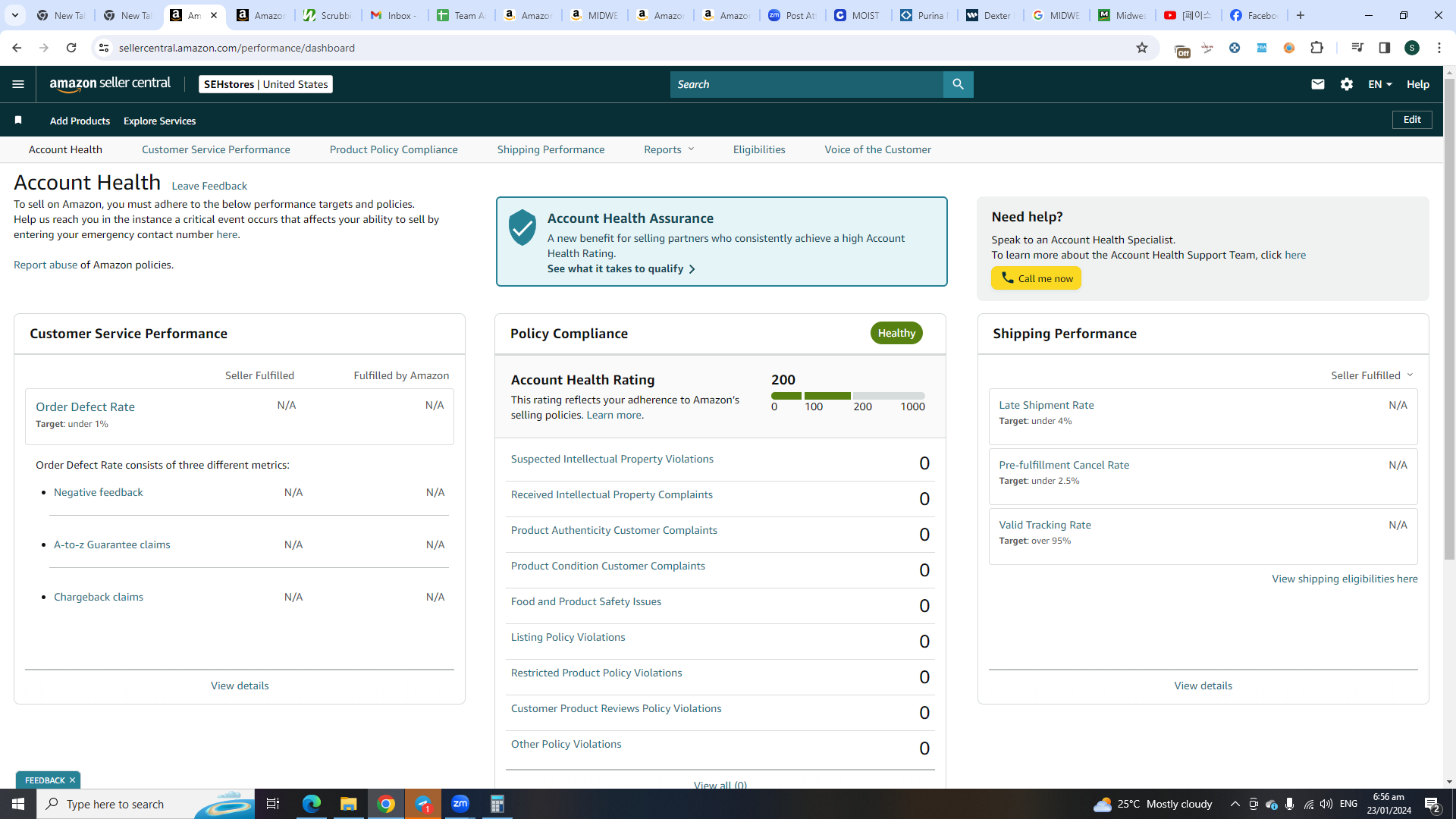Click View shipping eligibilities here
This screenshot has height=819, width=1456.
1345,579
